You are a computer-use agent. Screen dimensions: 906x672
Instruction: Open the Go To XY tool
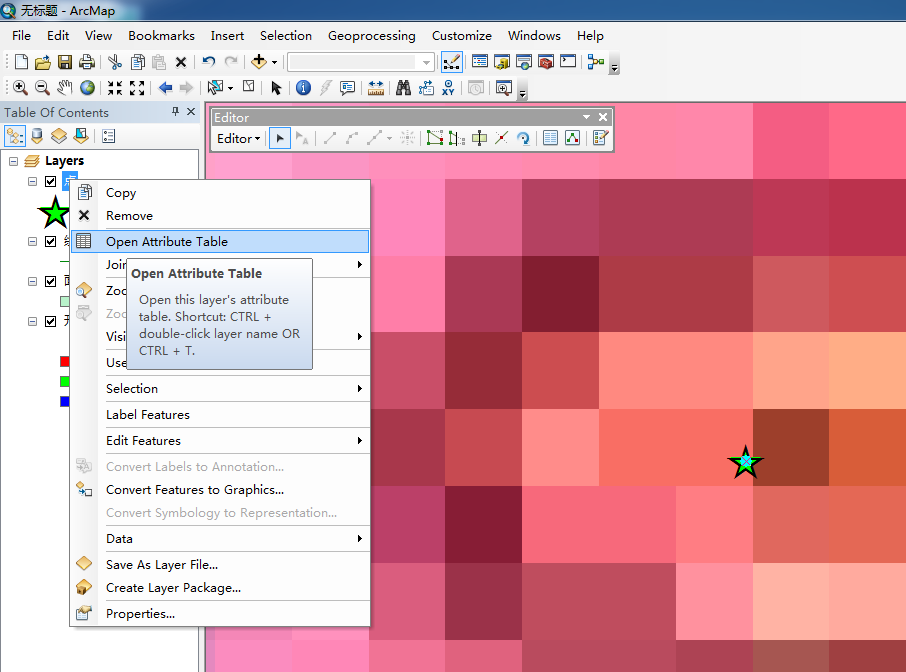click(448, 88)
